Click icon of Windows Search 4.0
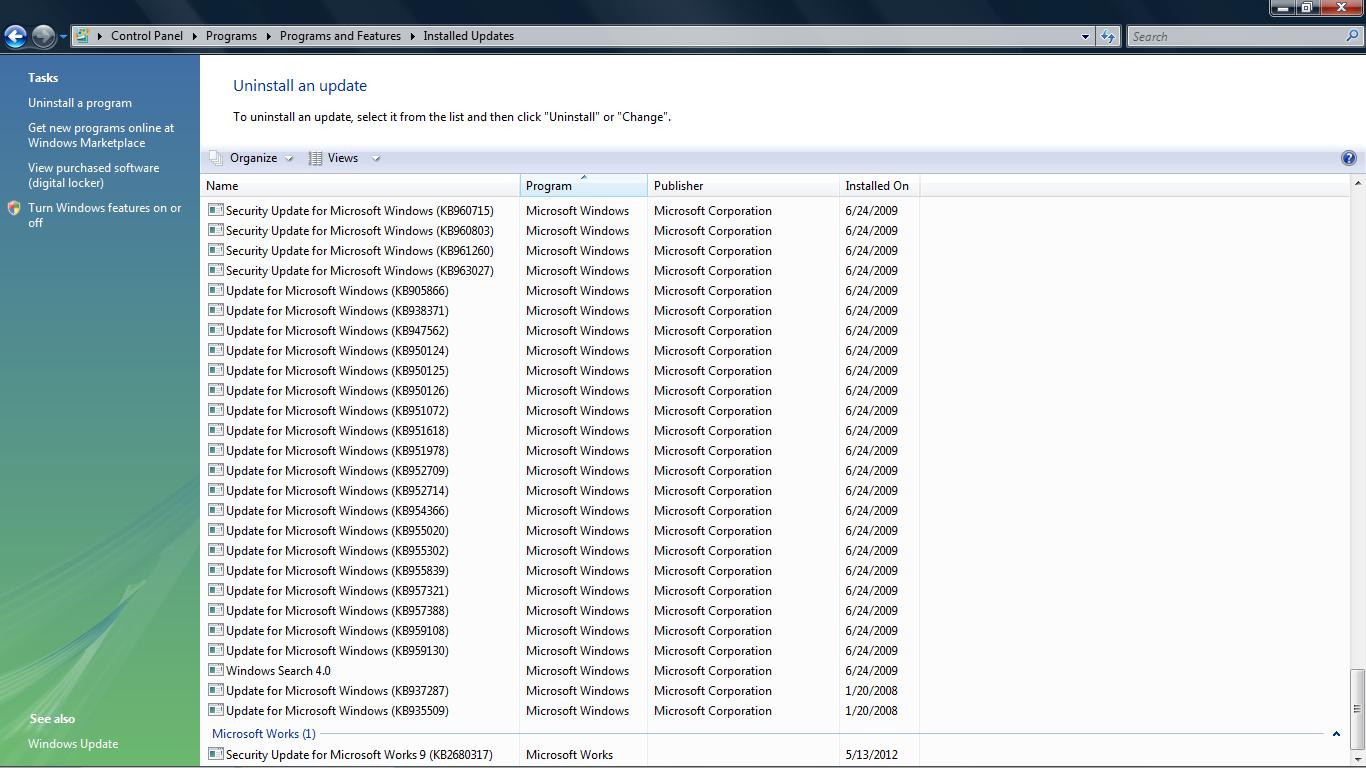Screen dimensions: 1366x768 click(215, 670)
